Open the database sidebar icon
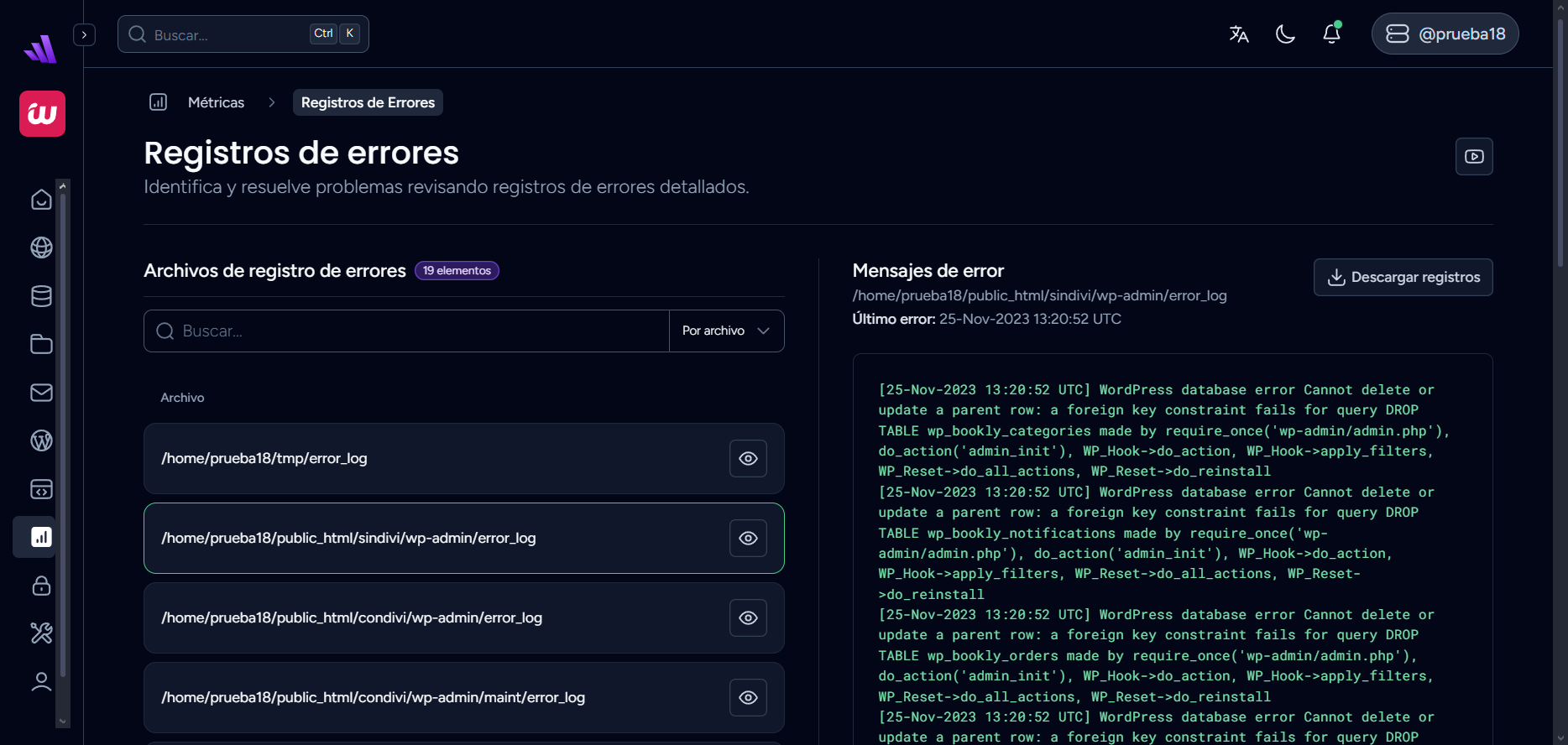 (x=41, y=296)
